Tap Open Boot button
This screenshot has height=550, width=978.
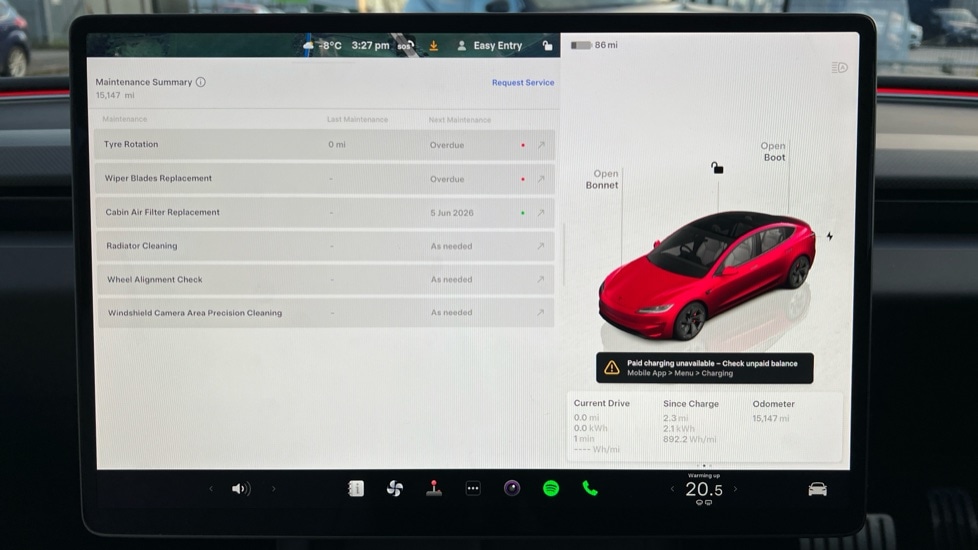[773, 152]
